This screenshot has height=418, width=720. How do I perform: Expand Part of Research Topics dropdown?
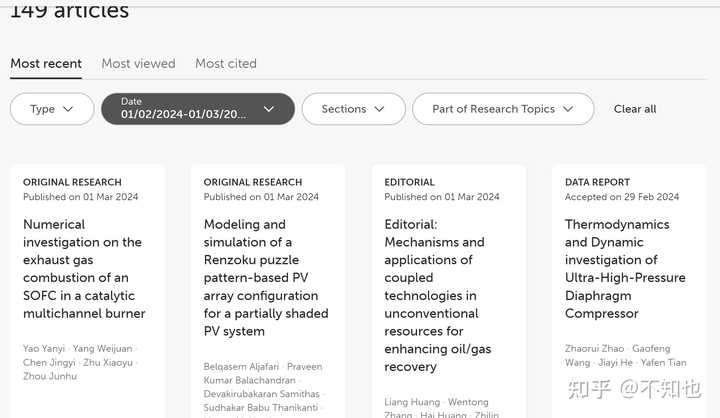503,109
